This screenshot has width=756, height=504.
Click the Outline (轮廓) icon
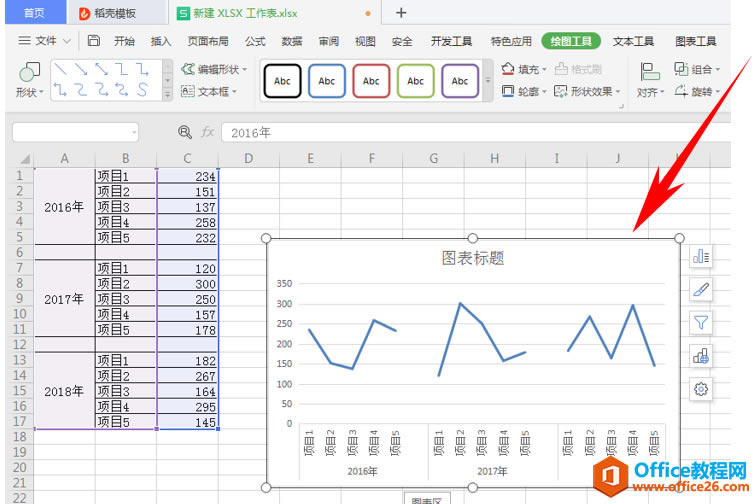click(x=508, y=91)
